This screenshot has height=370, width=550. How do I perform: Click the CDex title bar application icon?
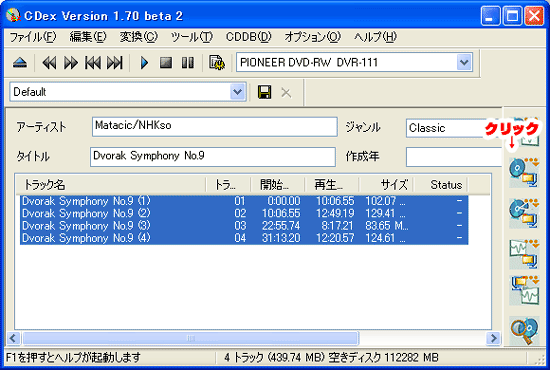pos(14,15)
